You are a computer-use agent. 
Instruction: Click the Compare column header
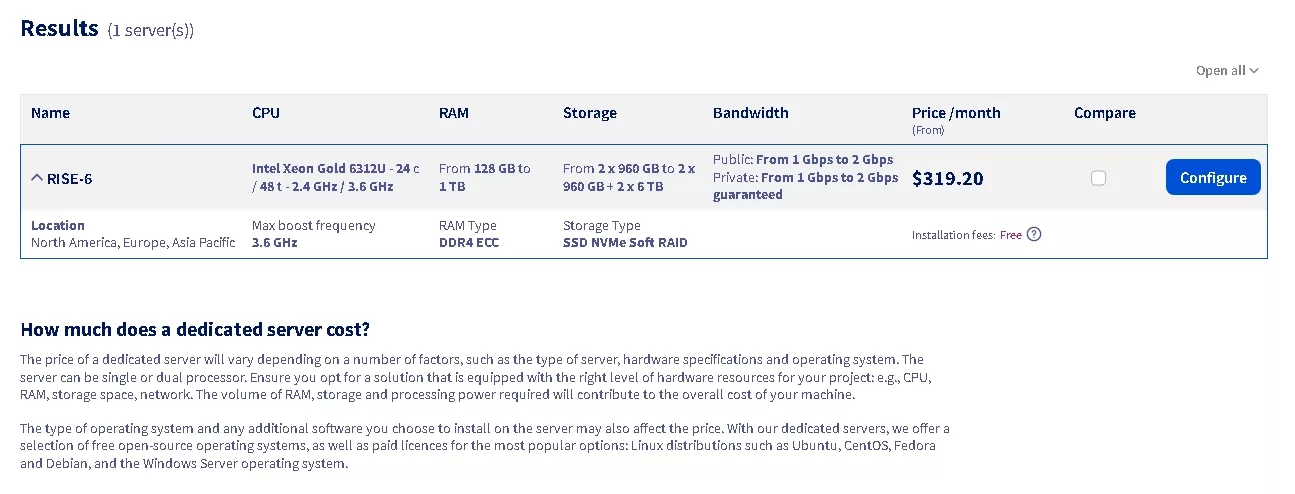point(1104,113)
